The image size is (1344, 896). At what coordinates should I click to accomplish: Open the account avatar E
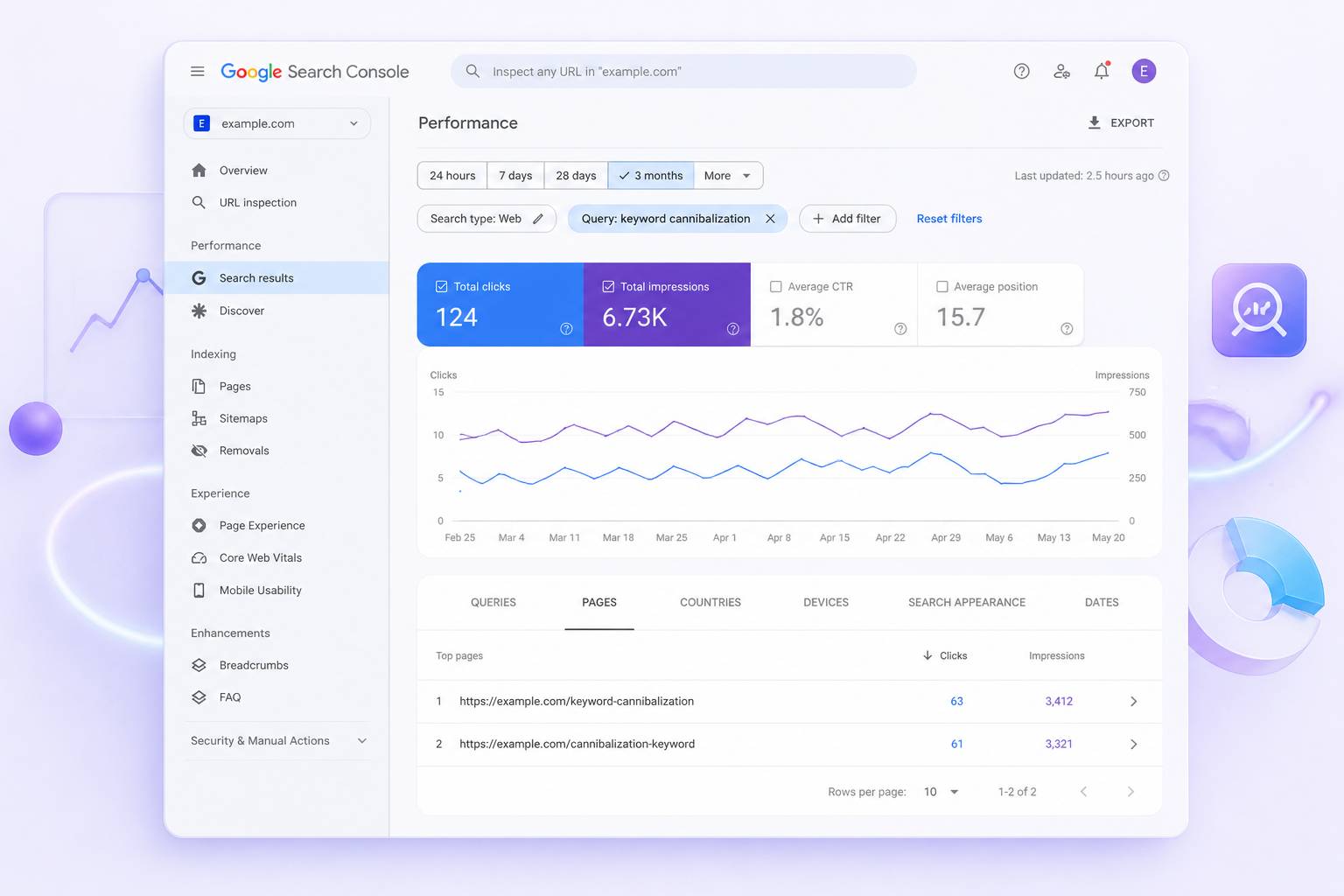tap(1144, 71)
